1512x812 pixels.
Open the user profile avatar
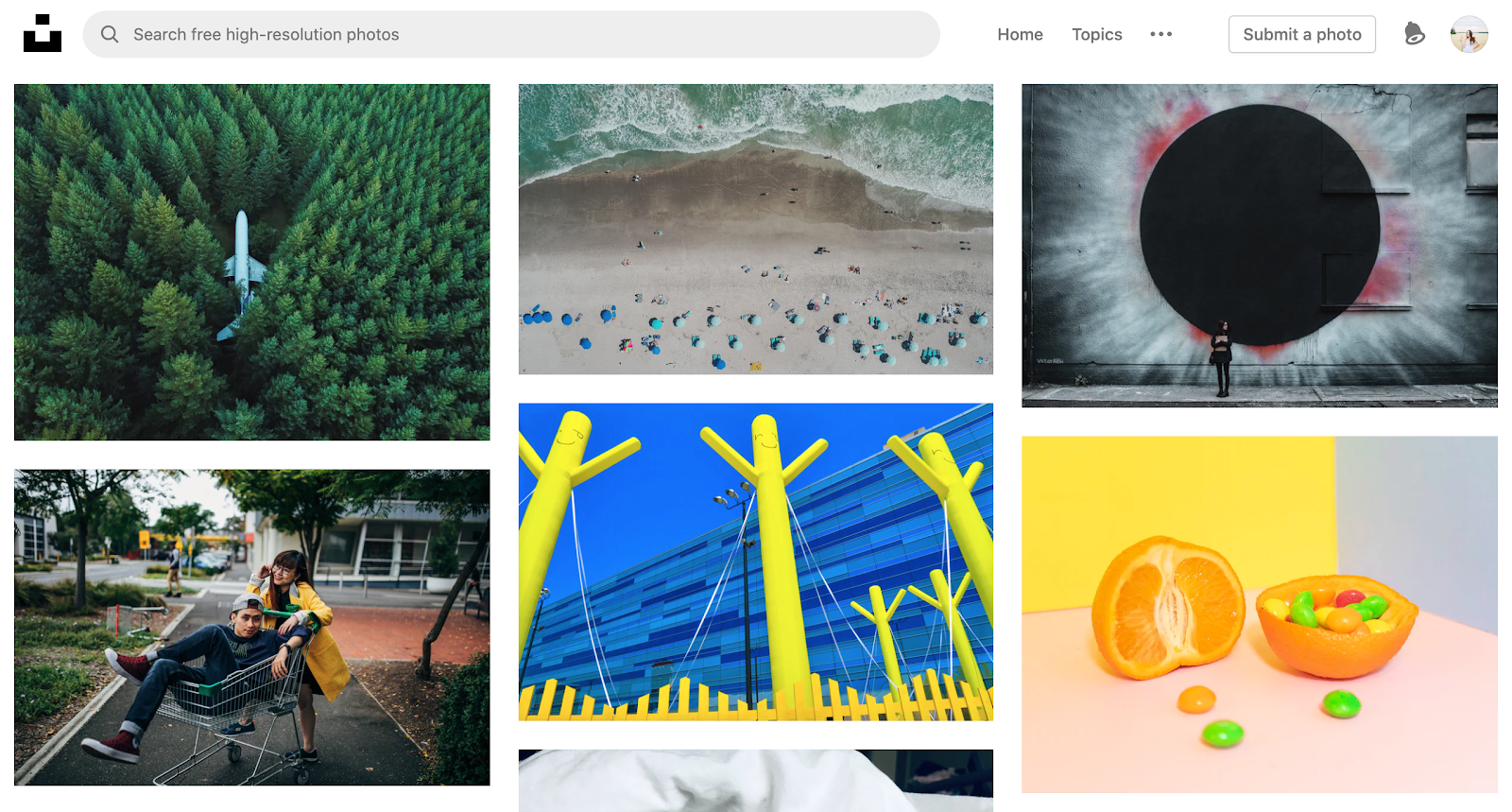[1469, 34]
